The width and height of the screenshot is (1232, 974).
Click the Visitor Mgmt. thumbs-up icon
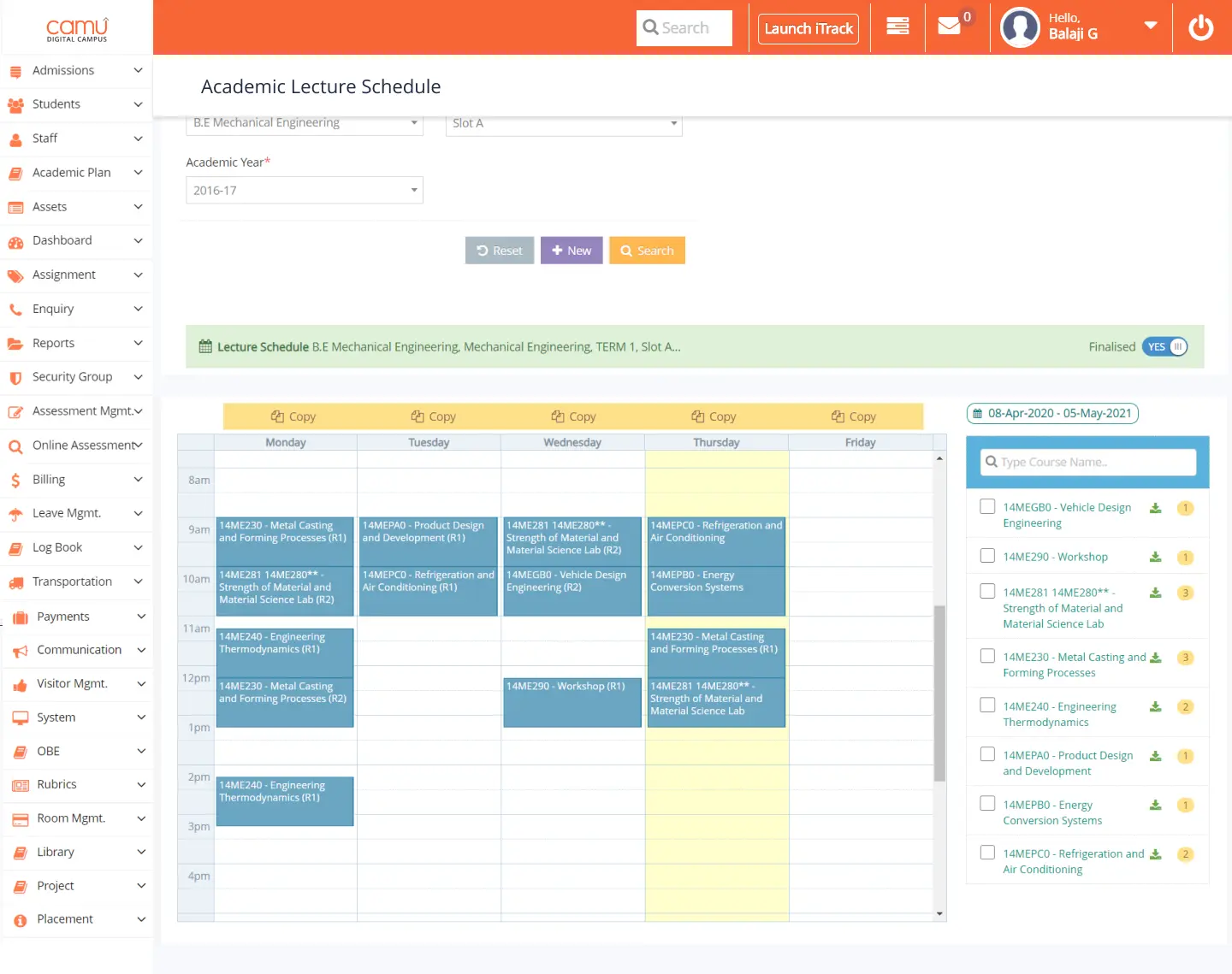coord(21,685)
